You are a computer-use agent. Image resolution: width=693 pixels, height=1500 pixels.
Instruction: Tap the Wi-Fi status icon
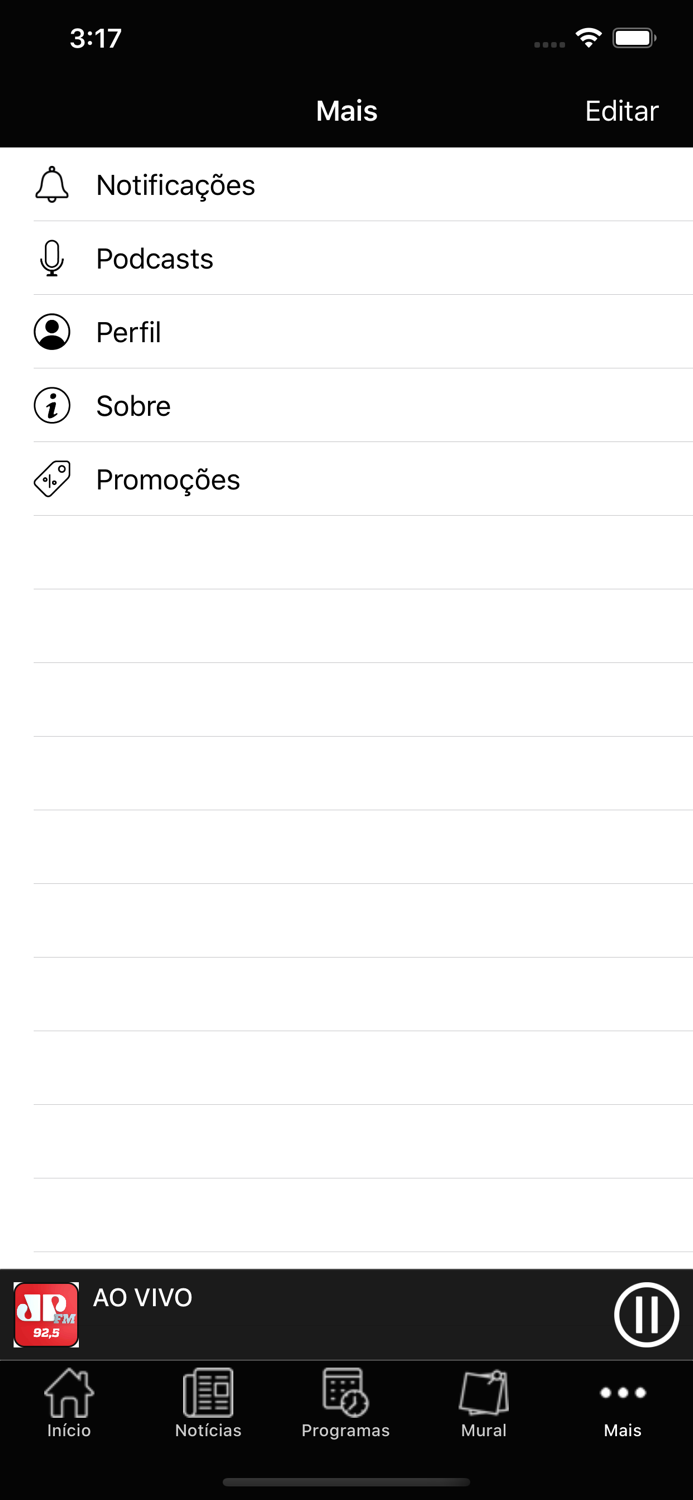pyautogui.click(x=589, y=39)
